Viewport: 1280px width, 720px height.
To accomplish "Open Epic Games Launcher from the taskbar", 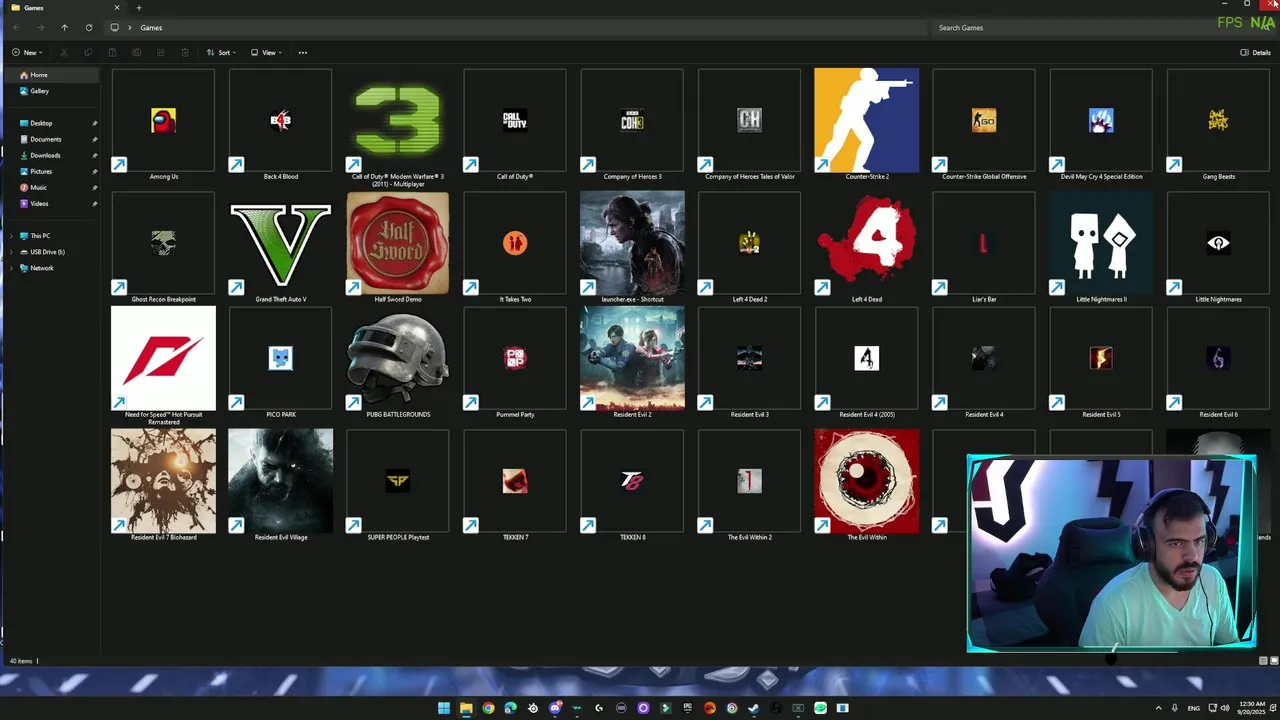I will click(687, 708).
